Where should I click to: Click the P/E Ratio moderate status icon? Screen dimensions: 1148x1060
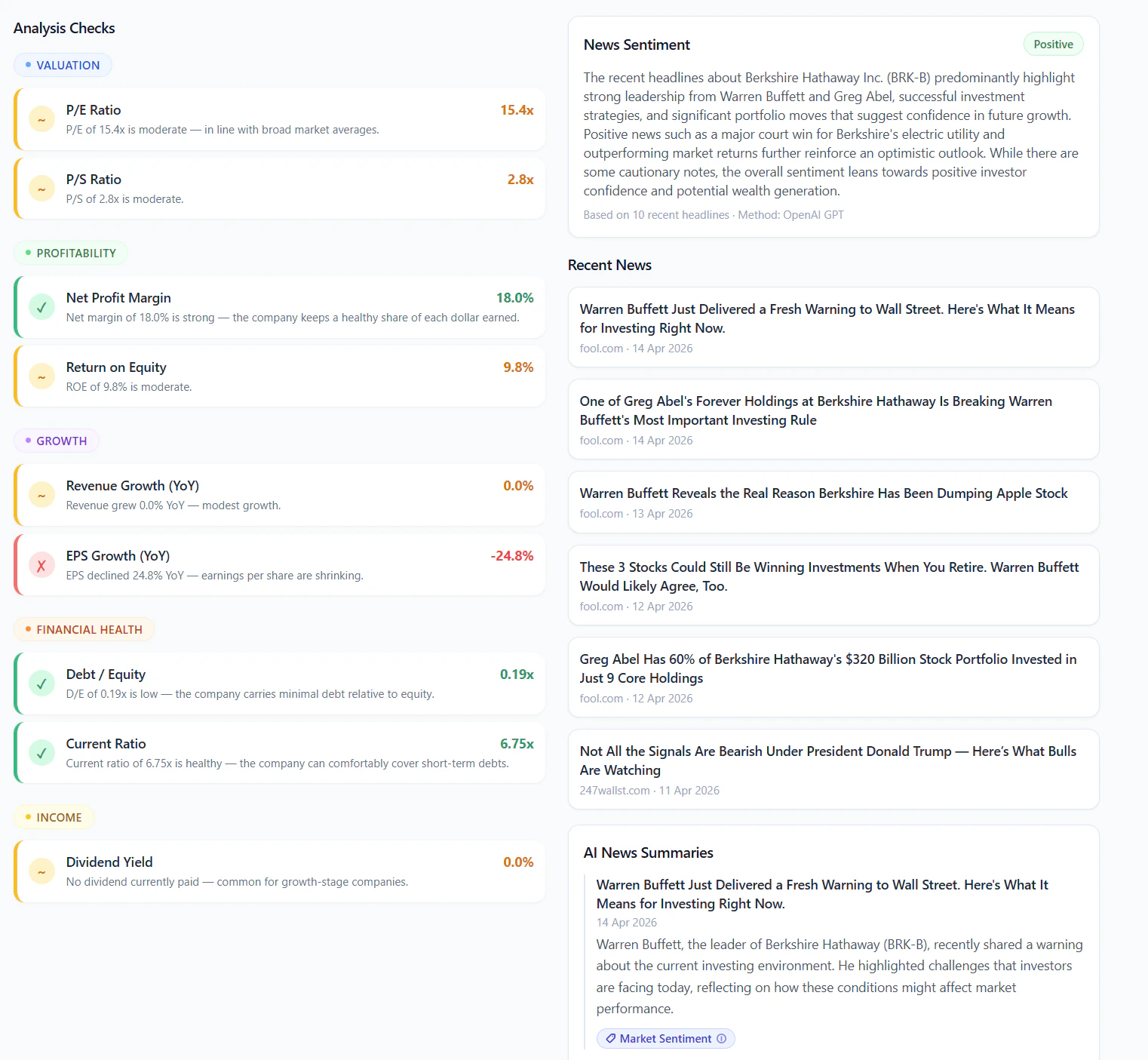pyautogui.click(x=41, y=119)
